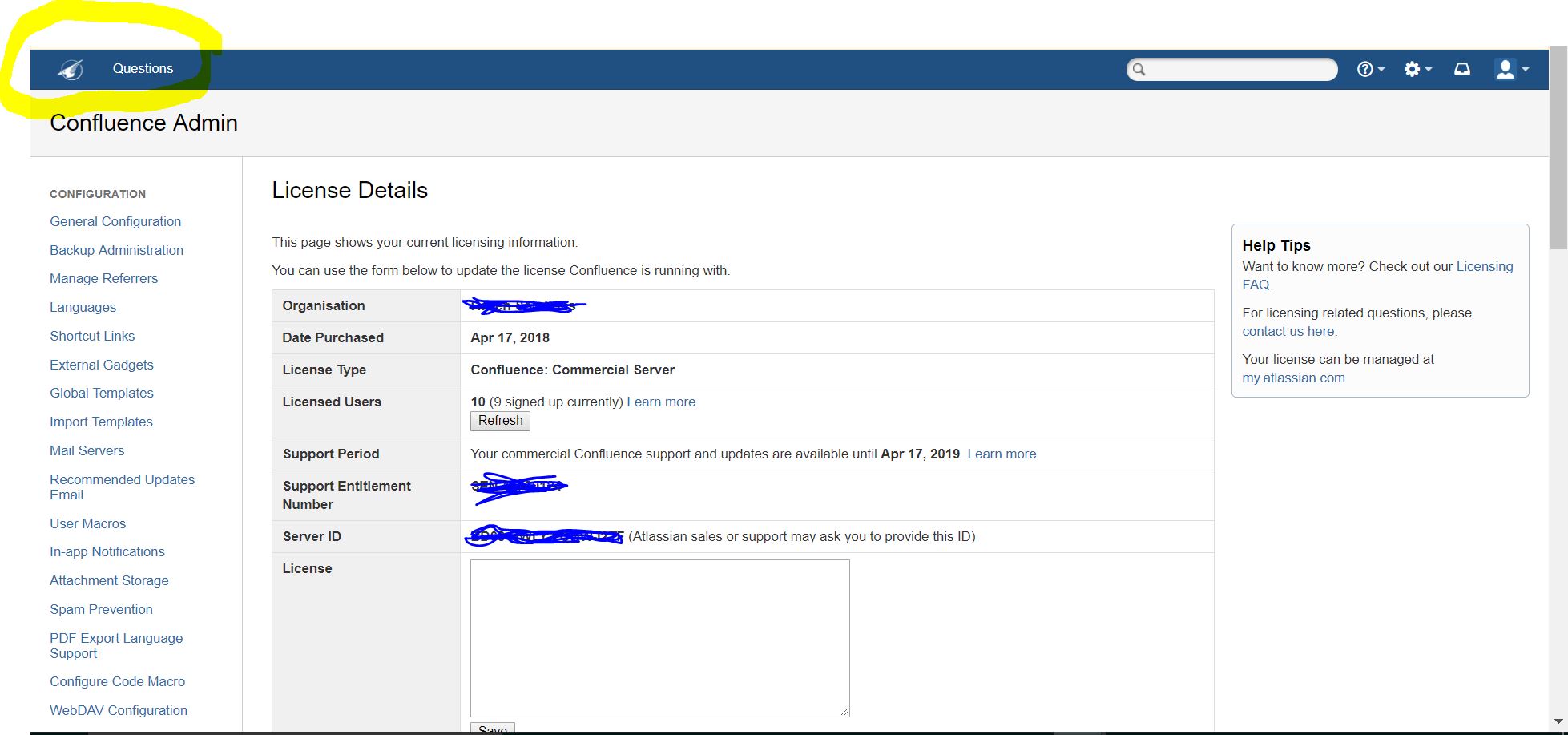Open Spam Prevention settings
The width and height of the screenshot is (1568, 735).
click(x=101, y=609)
